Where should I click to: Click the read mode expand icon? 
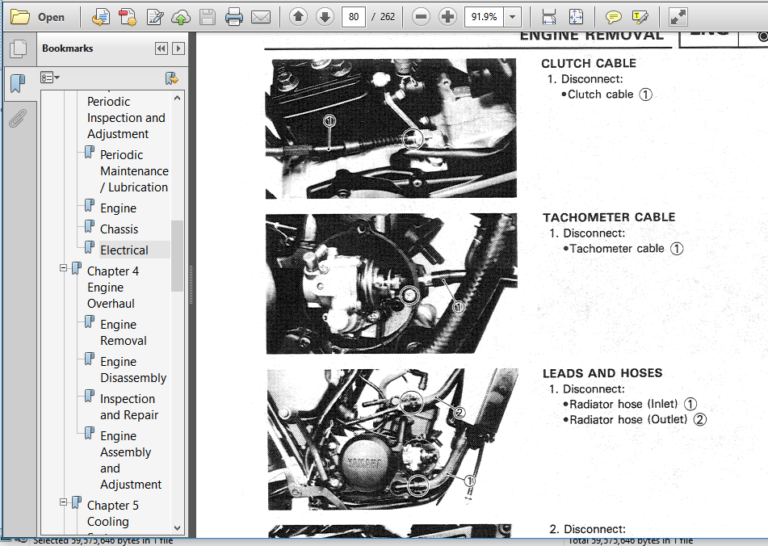pyautogui.click(x=678, y=17)
